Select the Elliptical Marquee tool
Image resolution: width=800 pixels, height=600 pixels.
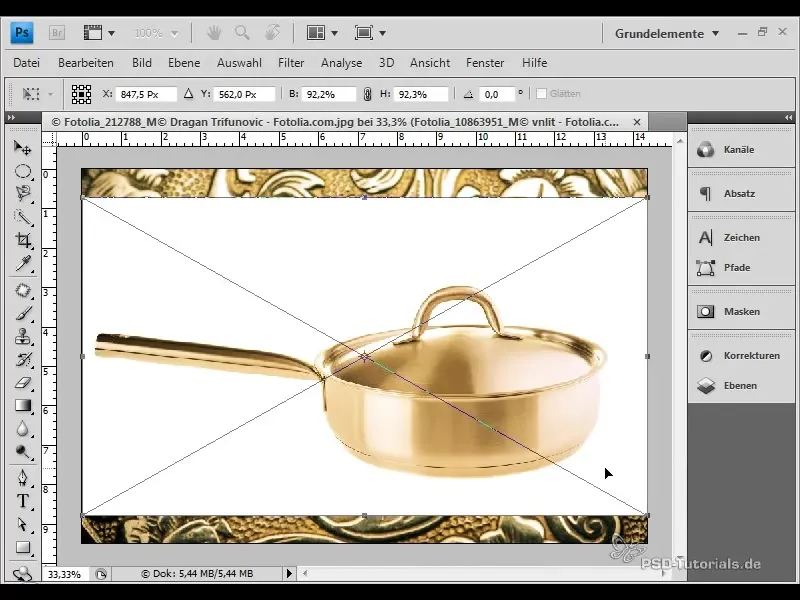coord(22,171)
